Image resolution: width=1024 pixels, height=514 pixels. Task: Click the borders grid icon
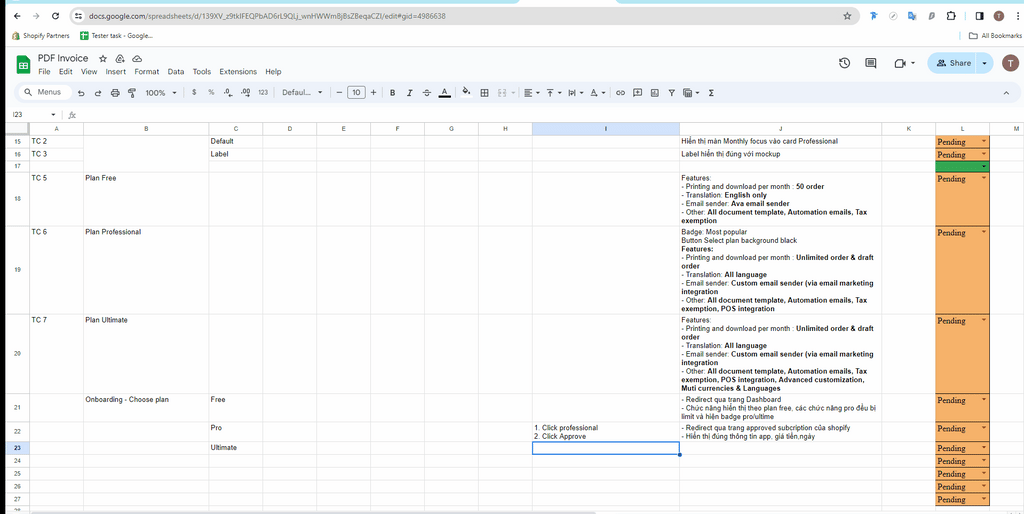(x=485, y=93)
